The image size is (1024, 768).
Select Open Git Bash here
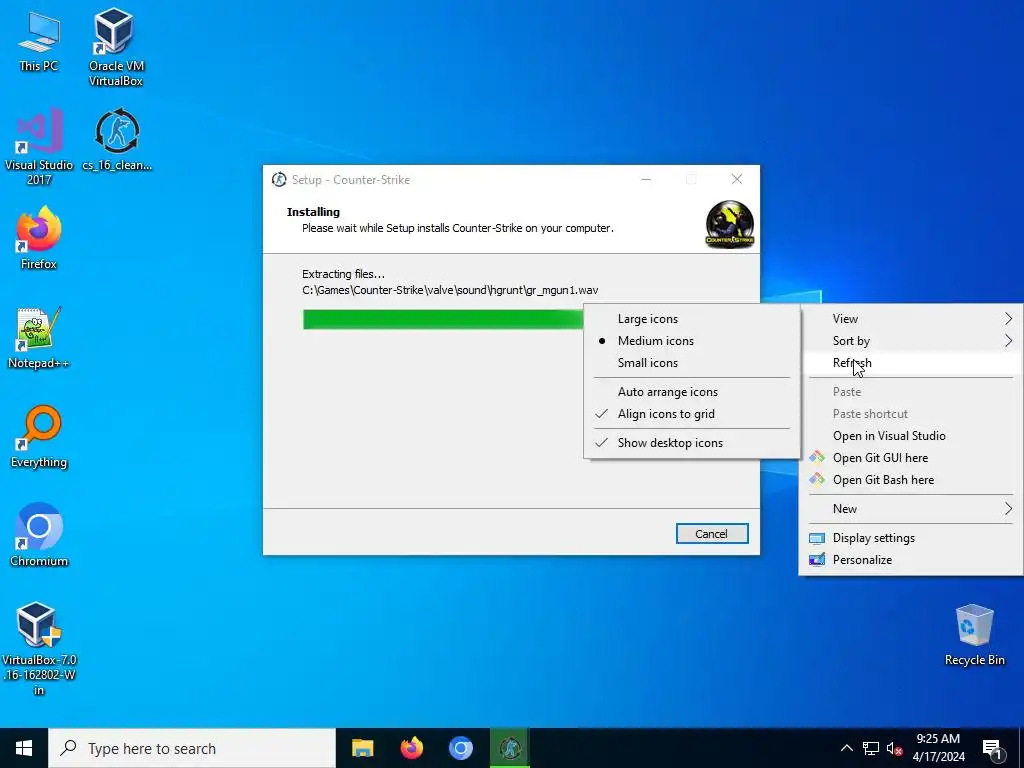pyautogui.click(x=911, y=480)
